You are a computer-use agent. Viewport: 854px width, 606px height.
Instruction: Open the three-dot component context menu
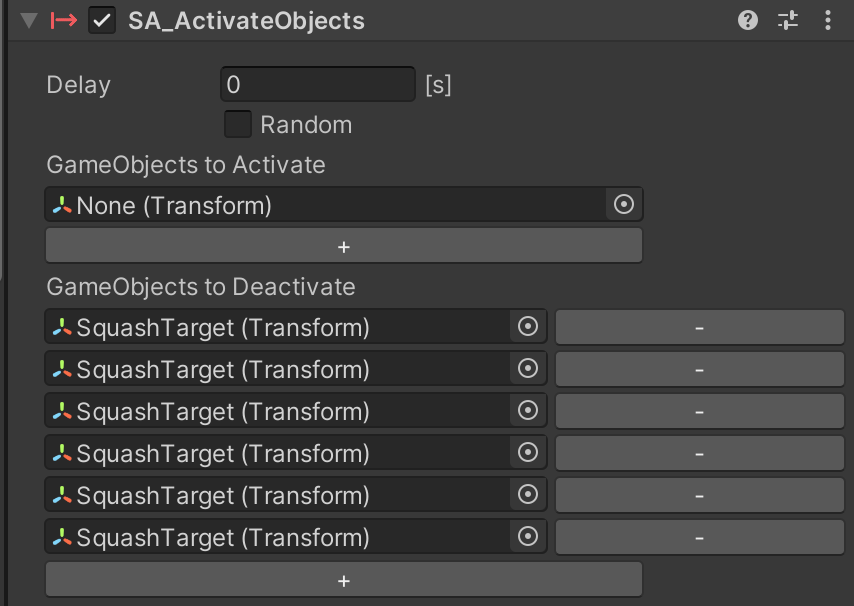click(827, 20)
